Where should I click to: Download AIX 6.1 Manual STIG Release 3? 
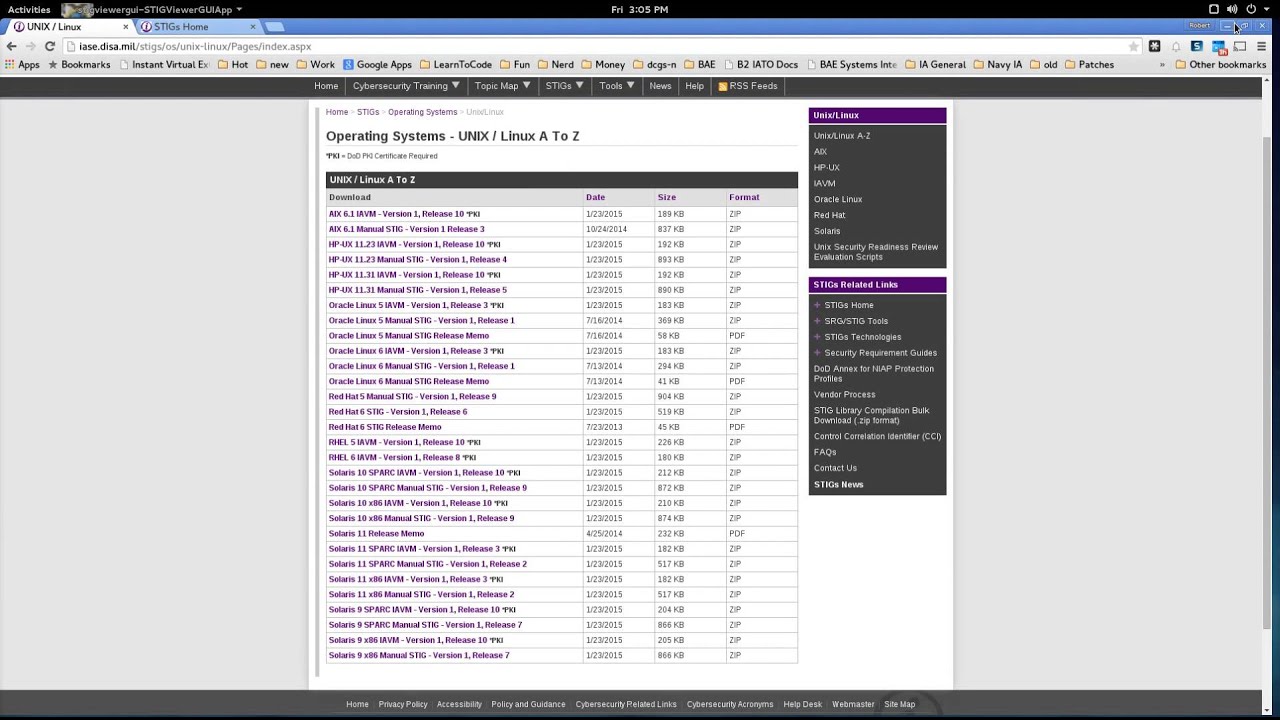tap(406, 229)
